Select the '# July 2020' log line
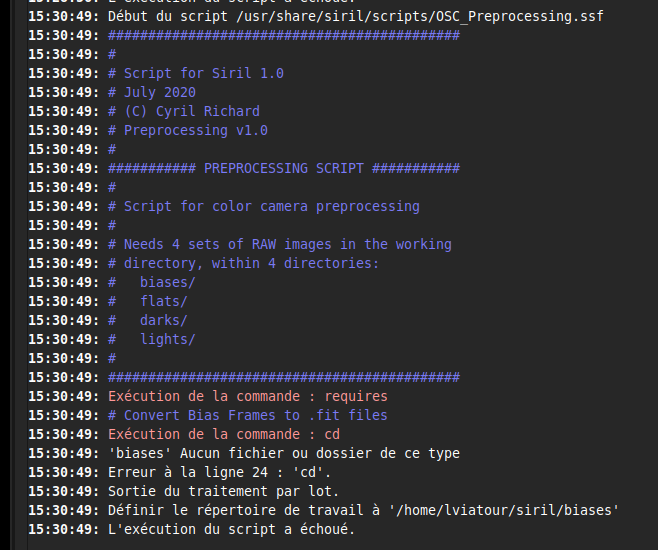658x550 pixels. (x=155, y=93)
